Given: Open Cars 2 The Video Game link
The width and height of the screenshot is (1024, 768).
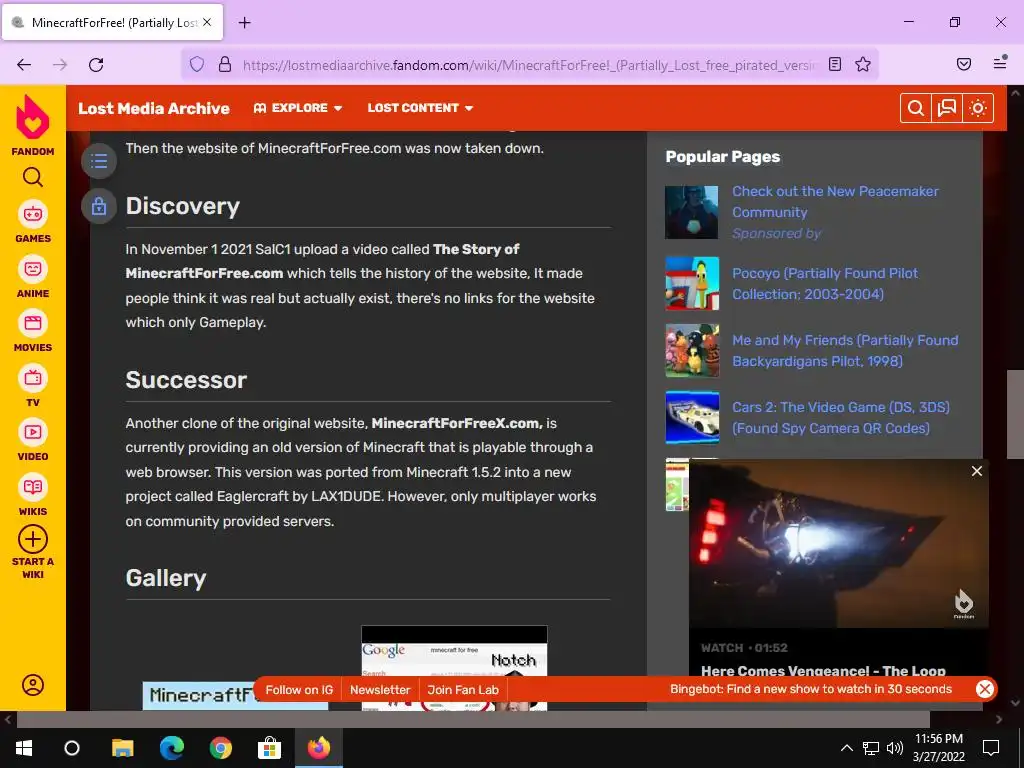Looking at the screenshot, I should 841,417.
